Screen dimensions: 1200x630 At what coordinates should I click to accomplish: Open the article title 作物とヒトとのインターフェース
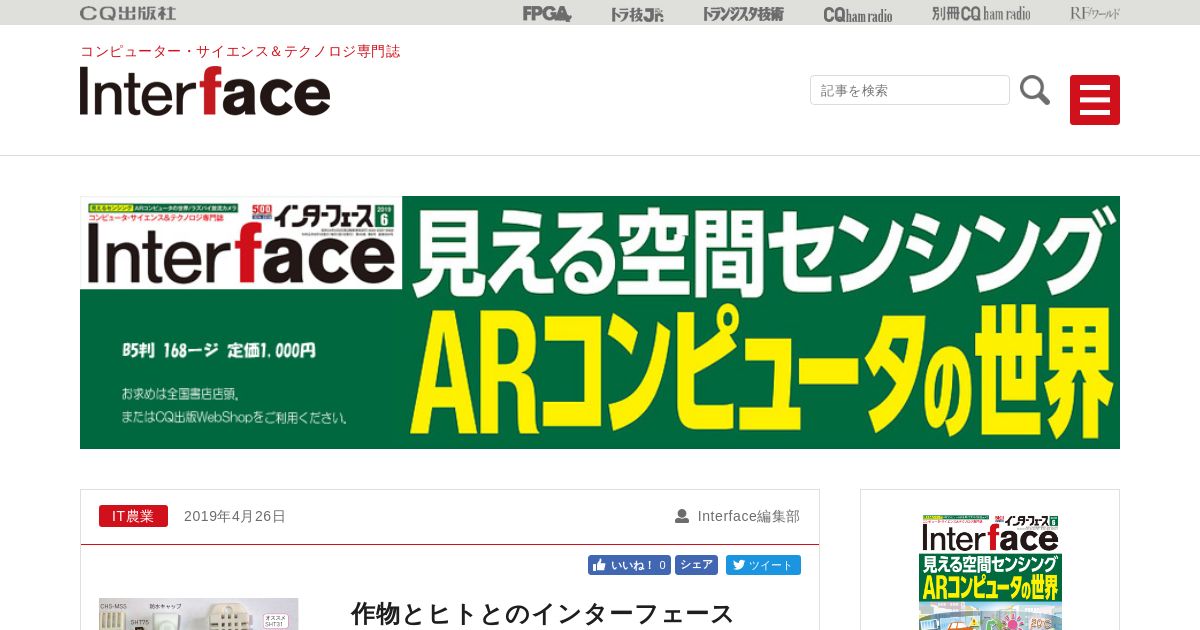[543, 614]
